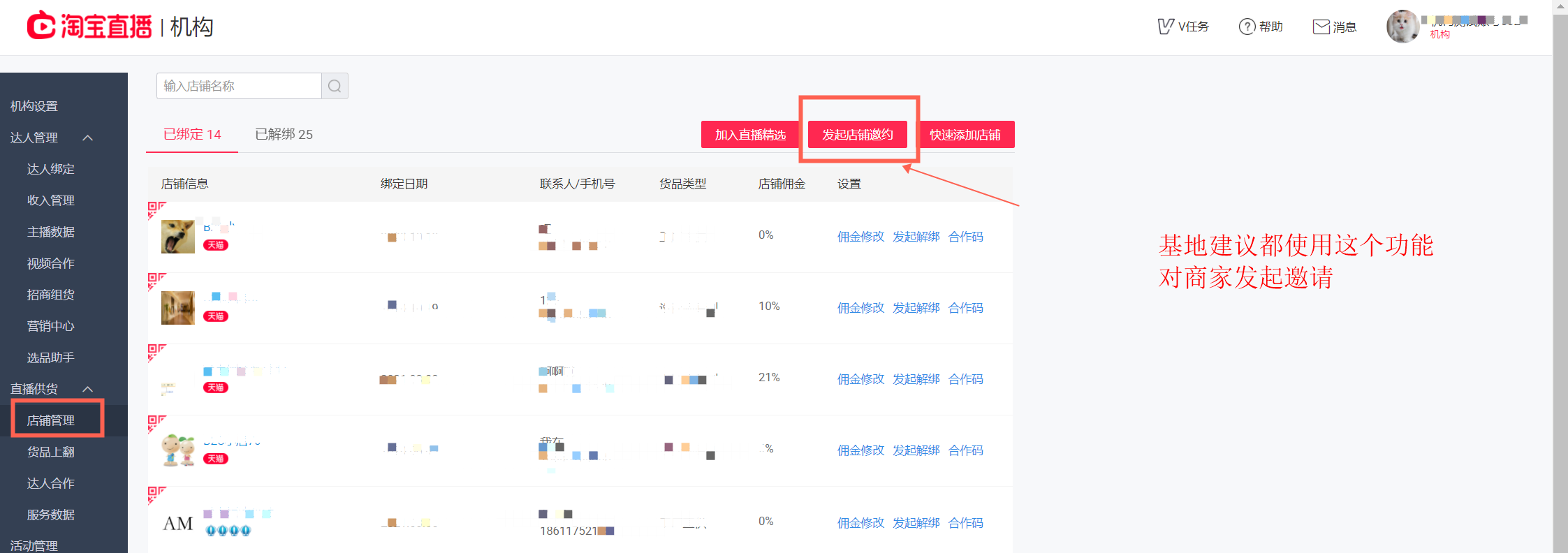Open 营销中心 in the sidebar
The height and width of the screenshot is (553, 1568).
(51, 326)
